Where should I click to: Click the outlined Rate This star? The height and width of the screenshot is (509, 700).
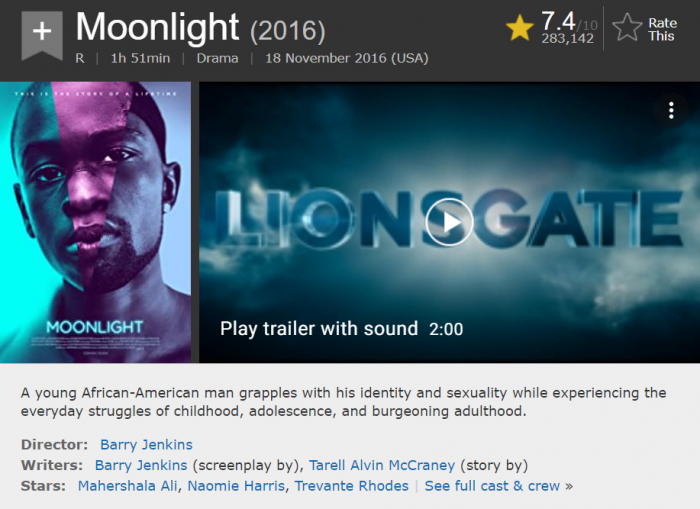(627, 28)
